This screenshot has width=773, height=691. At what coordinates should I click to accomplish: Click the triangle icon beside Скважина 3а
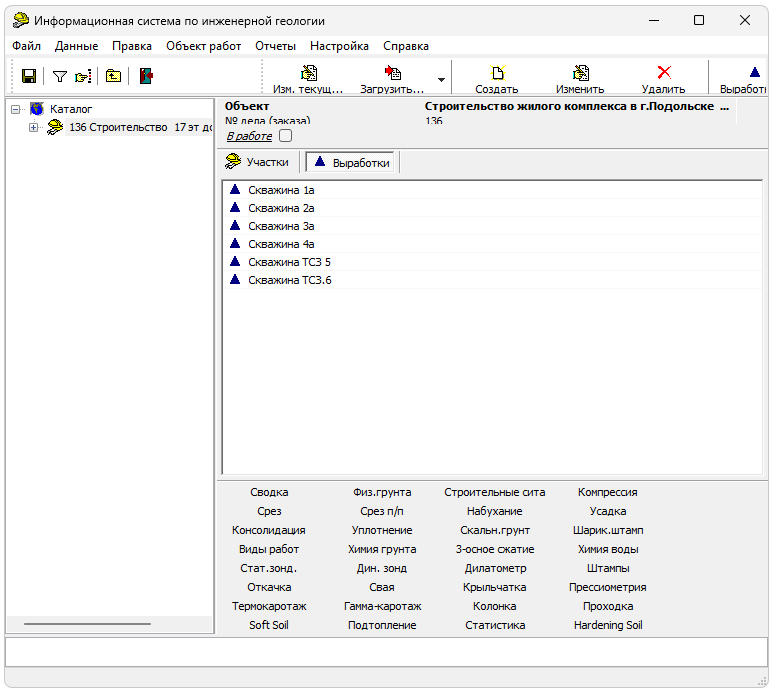(x=235, y=225)
